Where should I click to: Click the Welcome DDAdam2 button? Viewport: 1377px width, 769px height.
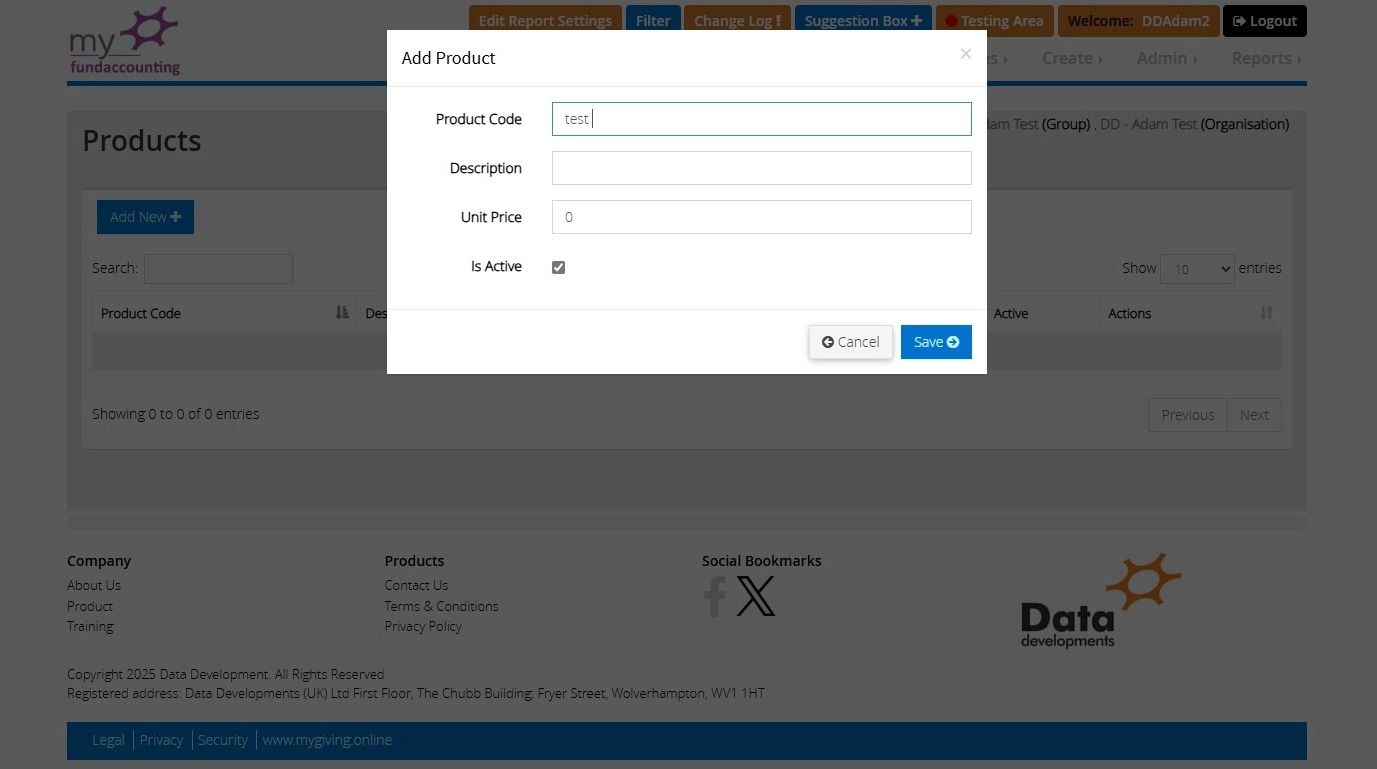click(x=1138, y=21)
